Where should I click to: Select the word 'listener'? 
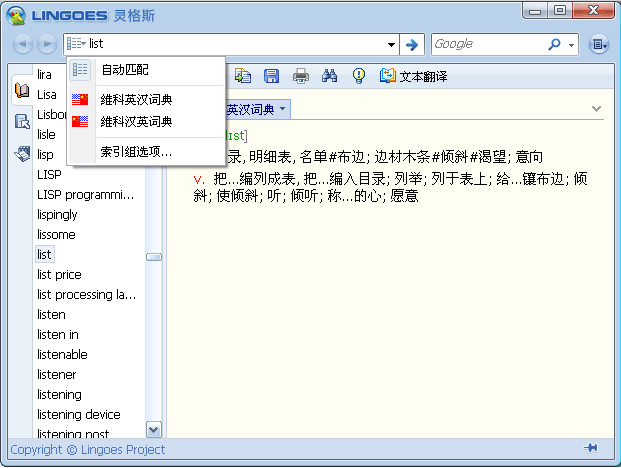point(57,375)
